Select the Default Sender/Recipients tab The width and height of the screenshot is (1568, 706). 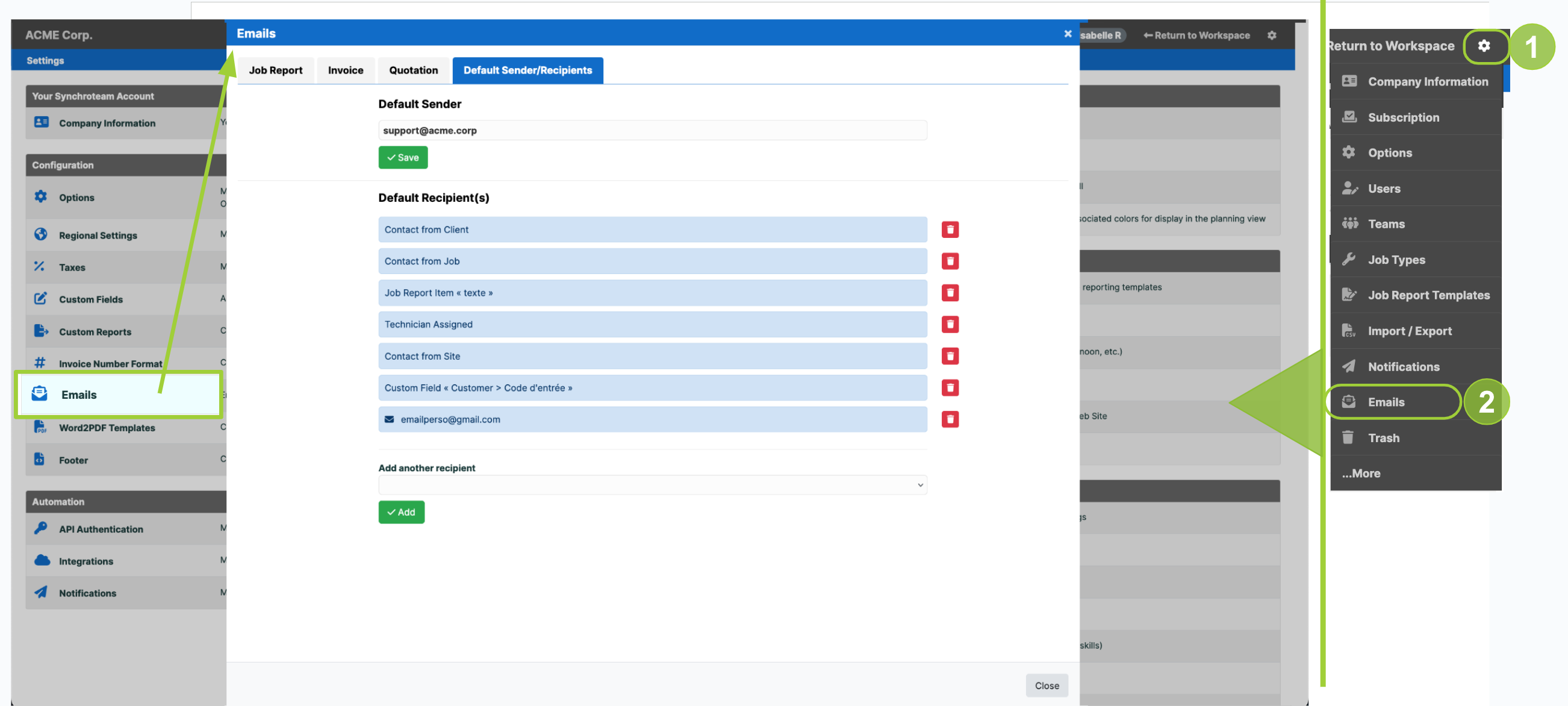pos(527,70)
